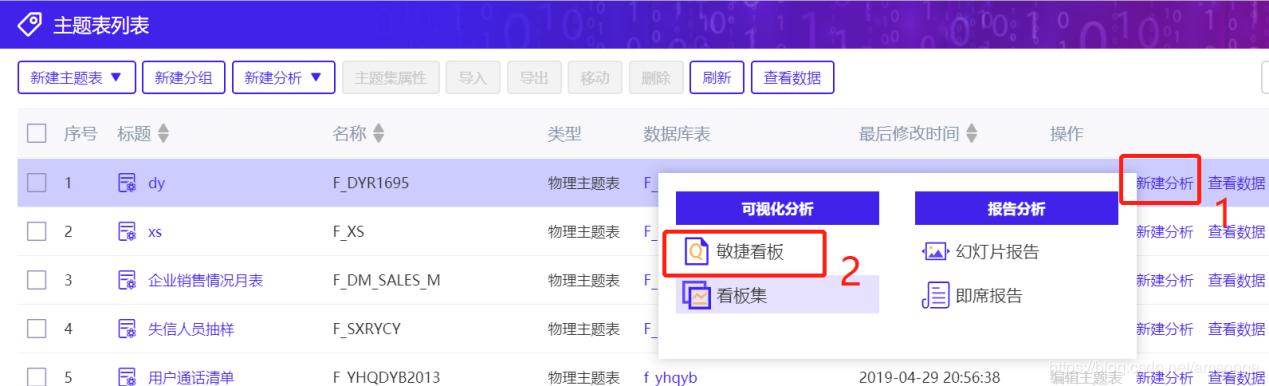Click the 类型 column header
The width and height of the screenshot is (1269, 386).
[565, 134]
